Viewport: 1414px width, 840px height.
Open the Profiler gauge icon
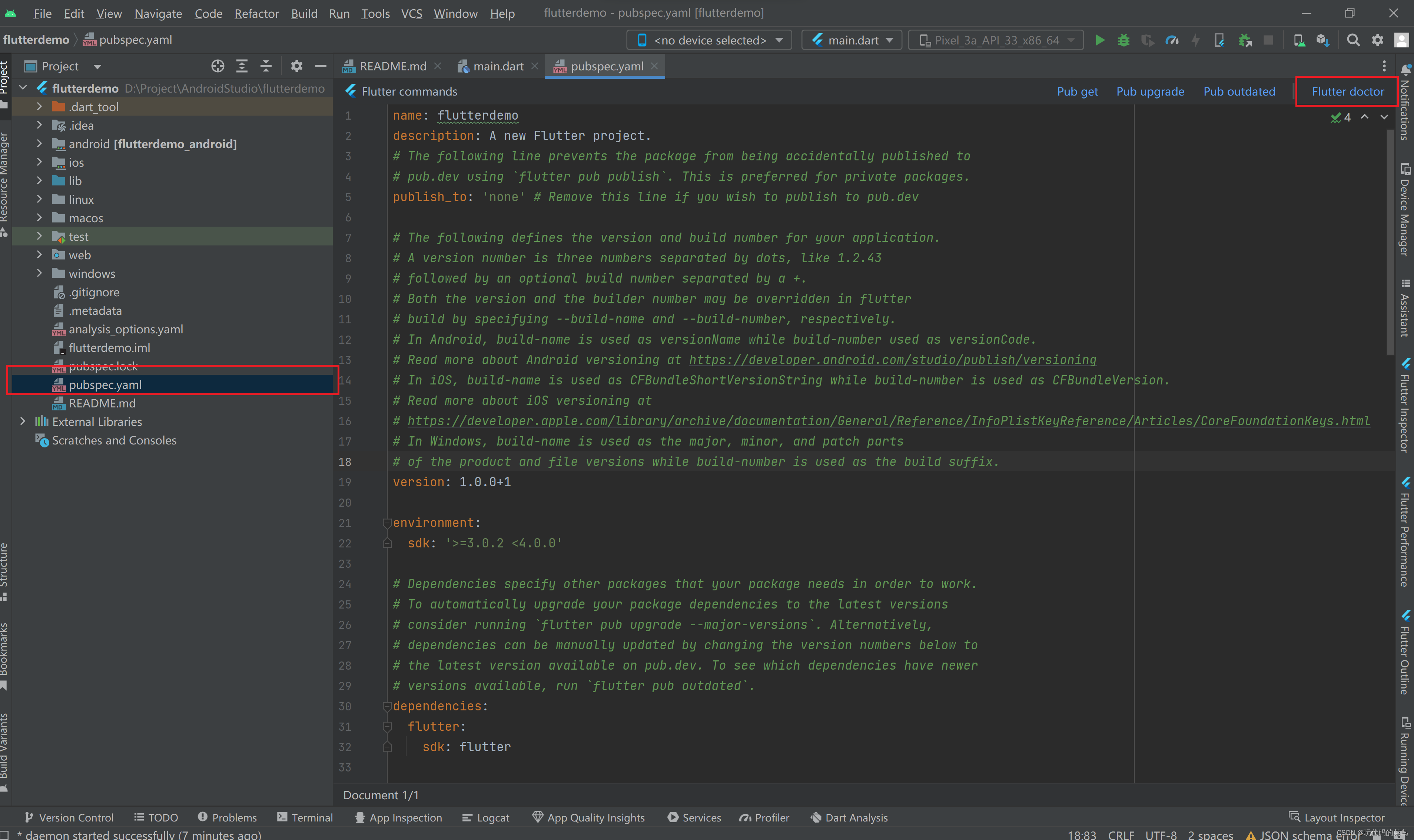(x=1172, y=40)
